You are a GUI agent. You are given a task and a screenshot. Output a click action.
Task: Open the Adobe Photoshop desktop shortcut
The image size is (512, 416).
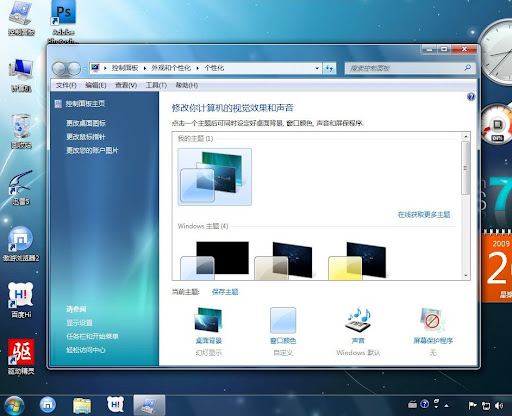(x=63, y=22)
